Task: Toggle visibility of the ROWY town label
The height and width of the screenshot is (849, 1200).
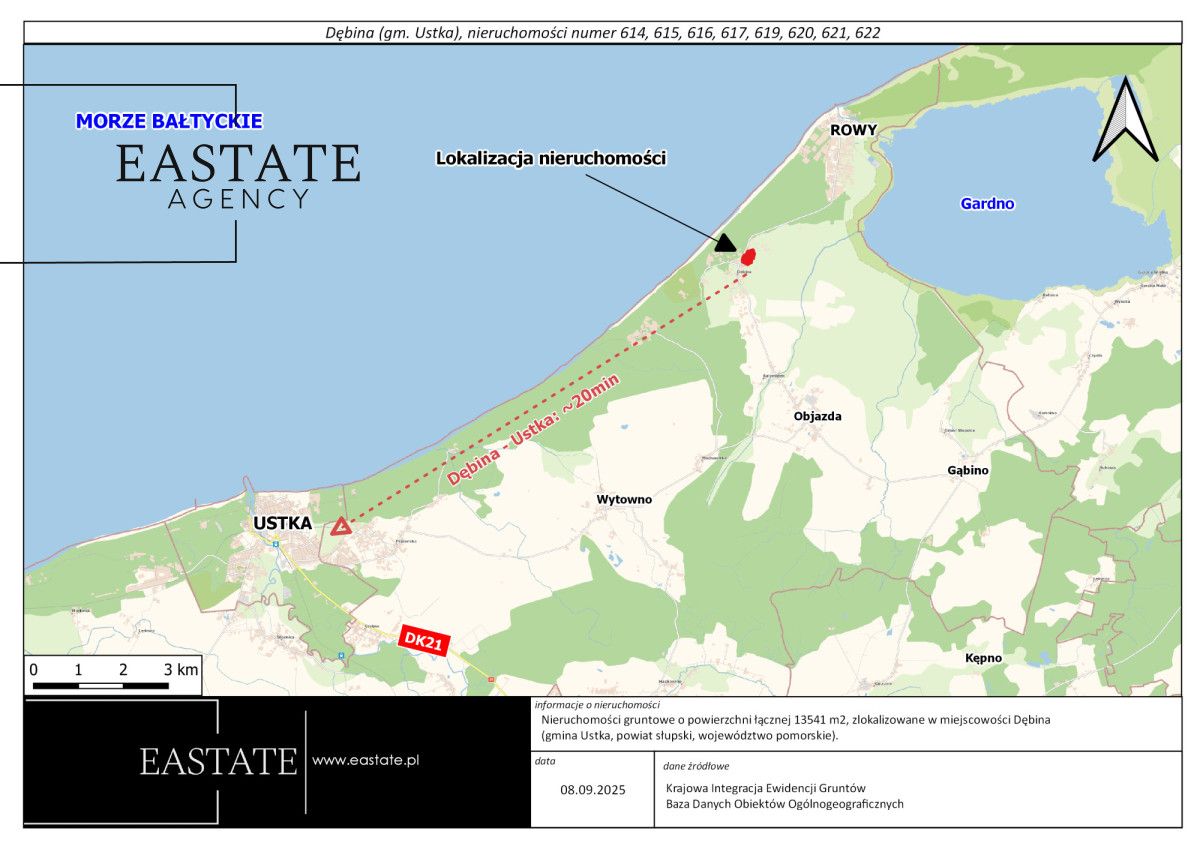Action: 855,130
